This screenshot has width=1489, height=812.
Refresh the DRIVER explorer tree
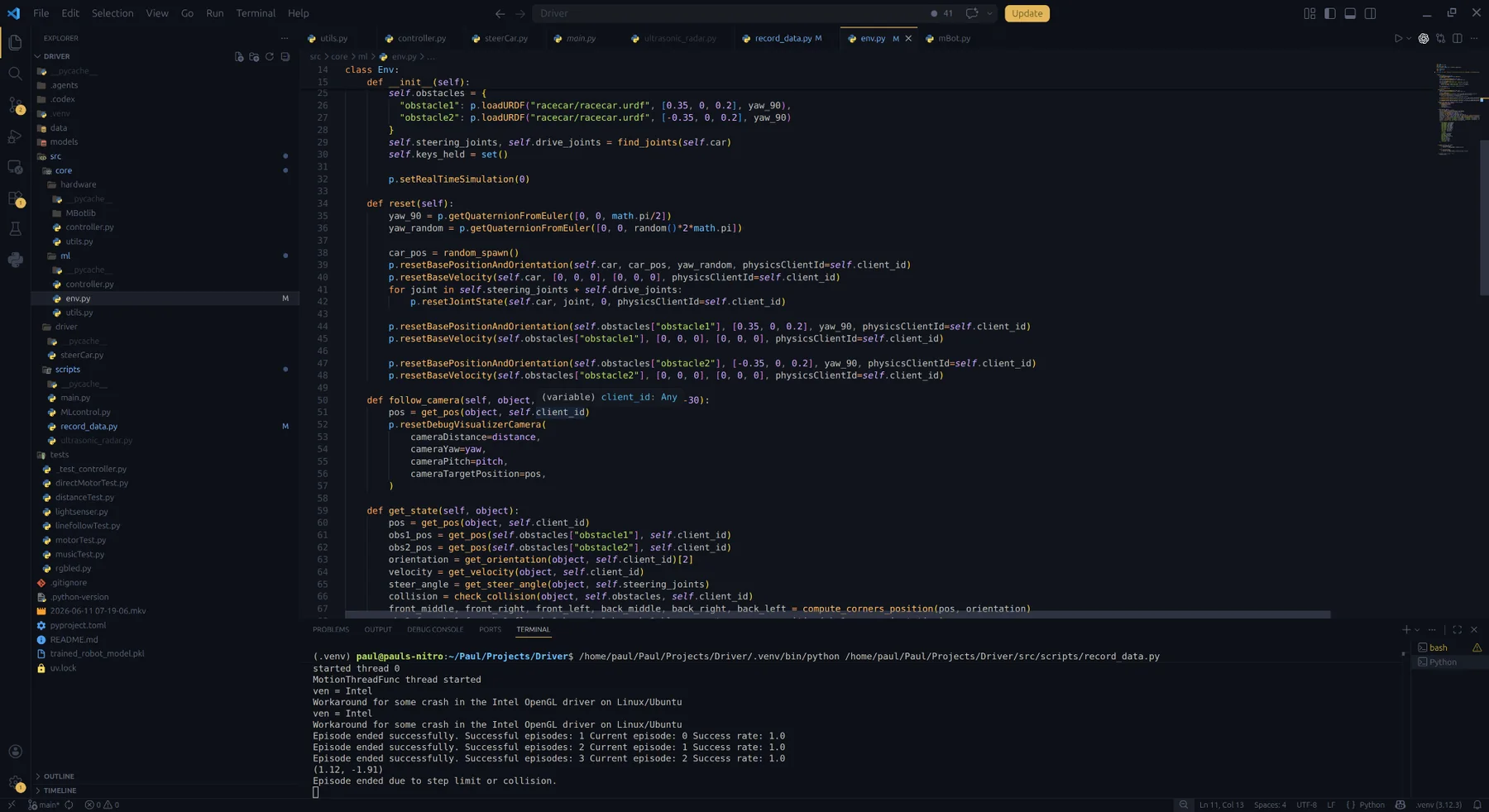(270, 57)
